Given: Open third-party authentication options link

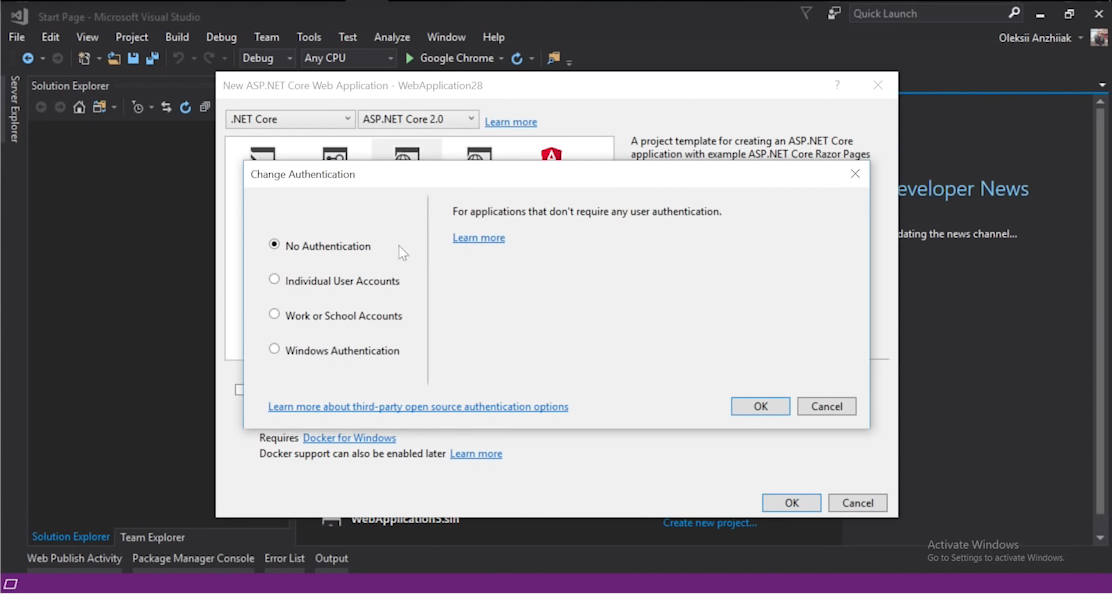Looking at the screenshot, I should tap(418, 406).
